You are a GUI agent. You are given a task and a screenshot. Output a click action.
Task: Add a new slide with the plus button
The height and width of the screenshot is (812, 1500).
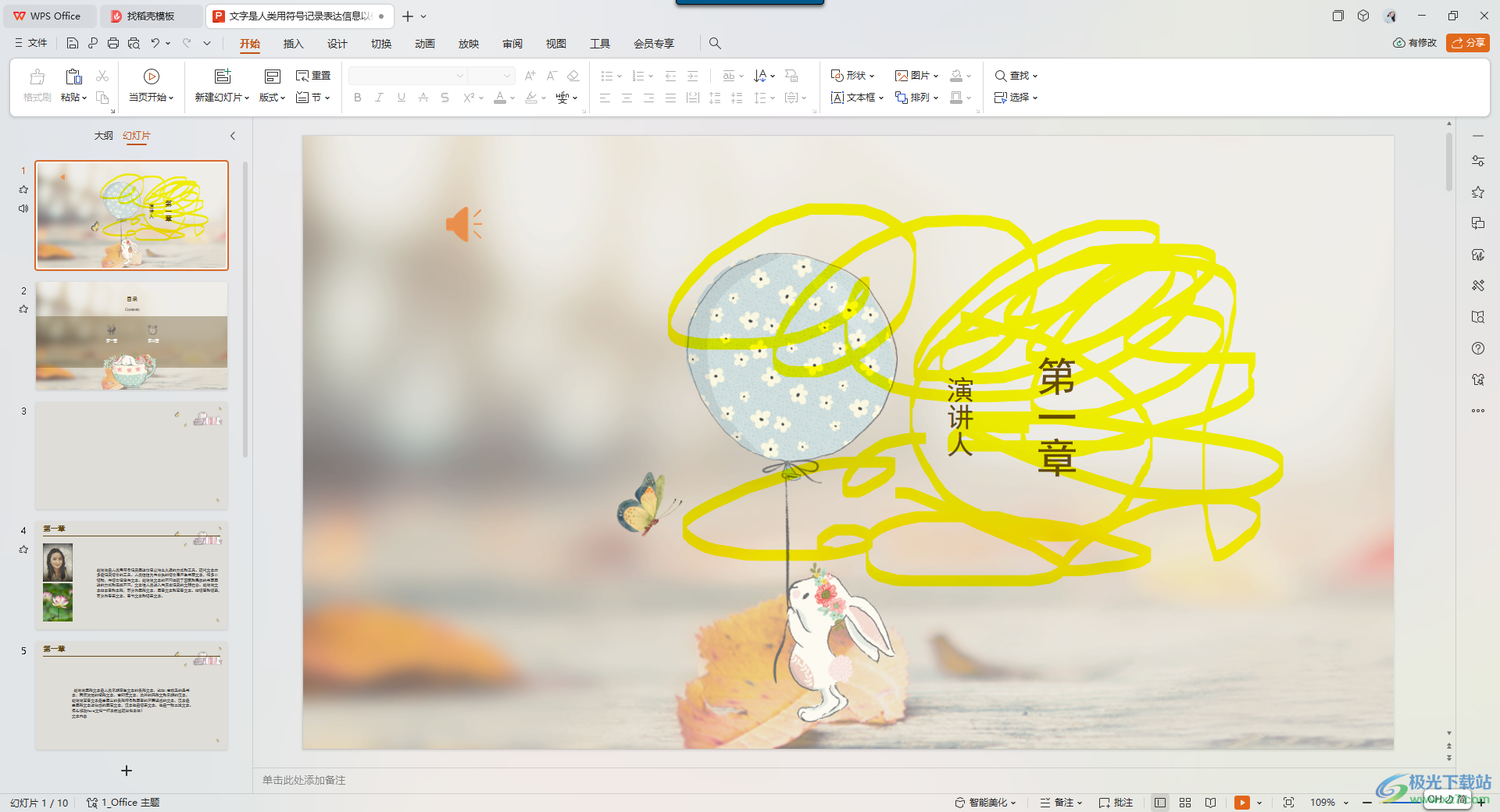point(127,771)
